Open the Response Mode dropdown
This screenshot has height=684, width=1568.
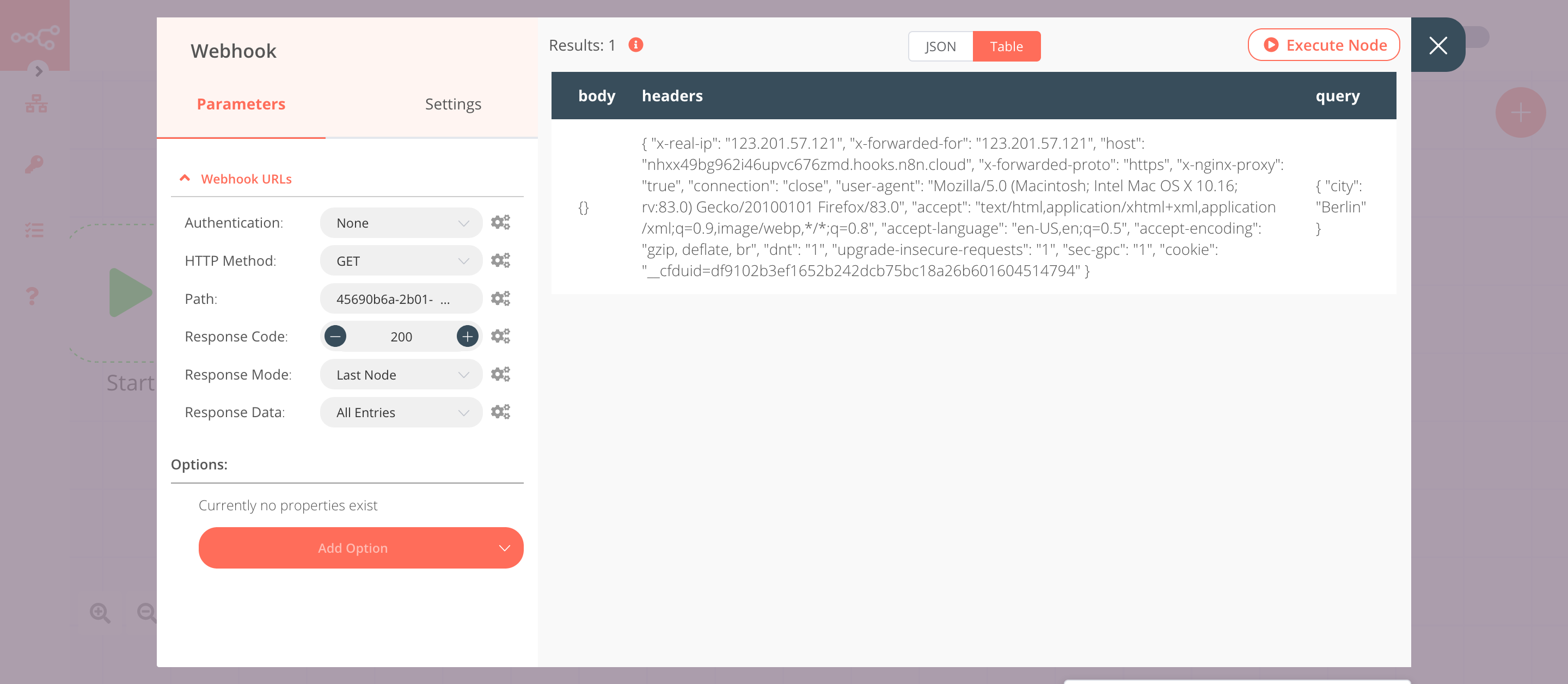tap(399, 374)
